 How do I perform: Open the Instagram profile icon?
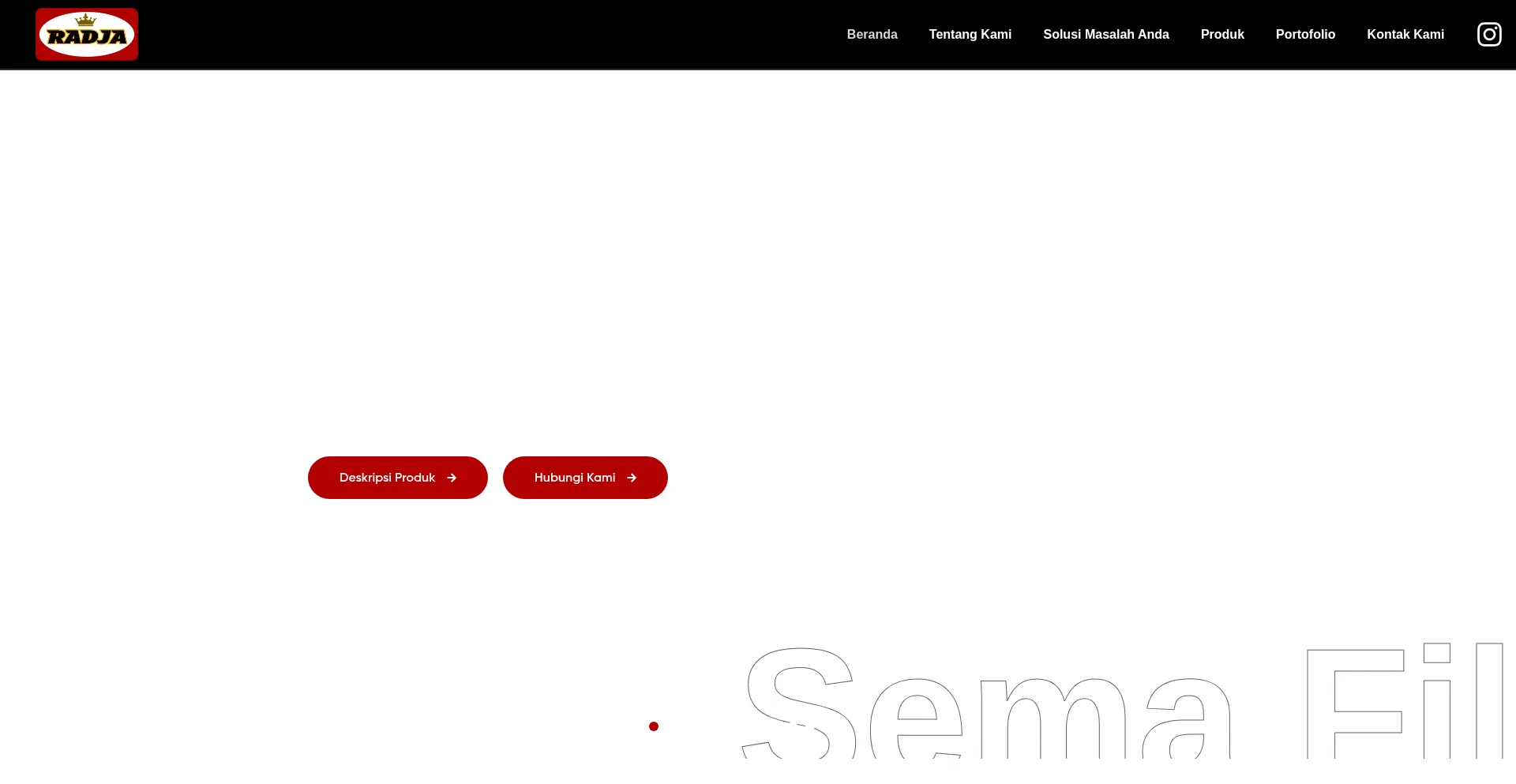coord(1488,35)
